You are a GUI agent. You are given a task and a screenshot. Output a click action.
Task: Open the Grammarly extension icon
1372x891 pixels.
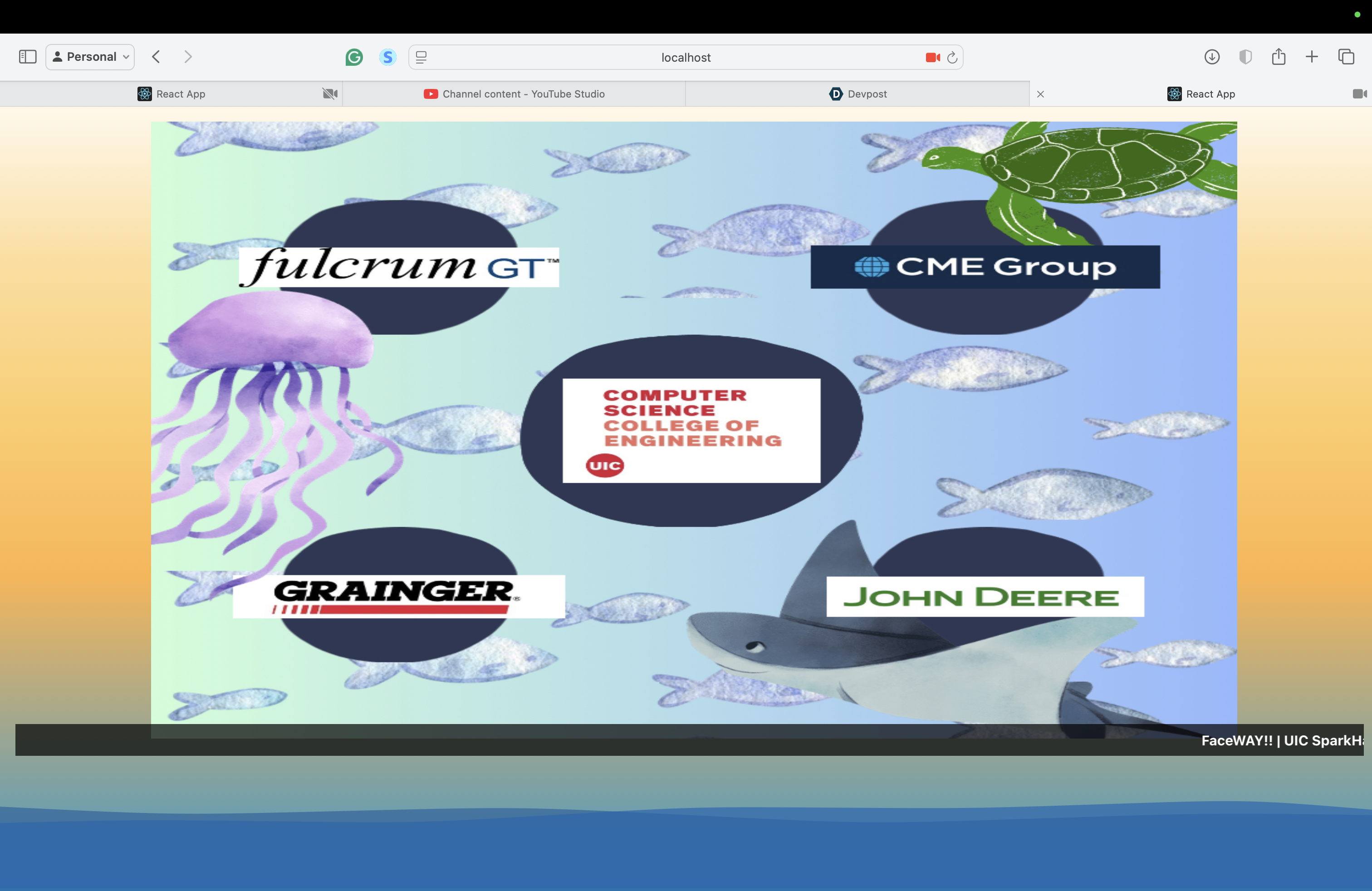point(354,57)
